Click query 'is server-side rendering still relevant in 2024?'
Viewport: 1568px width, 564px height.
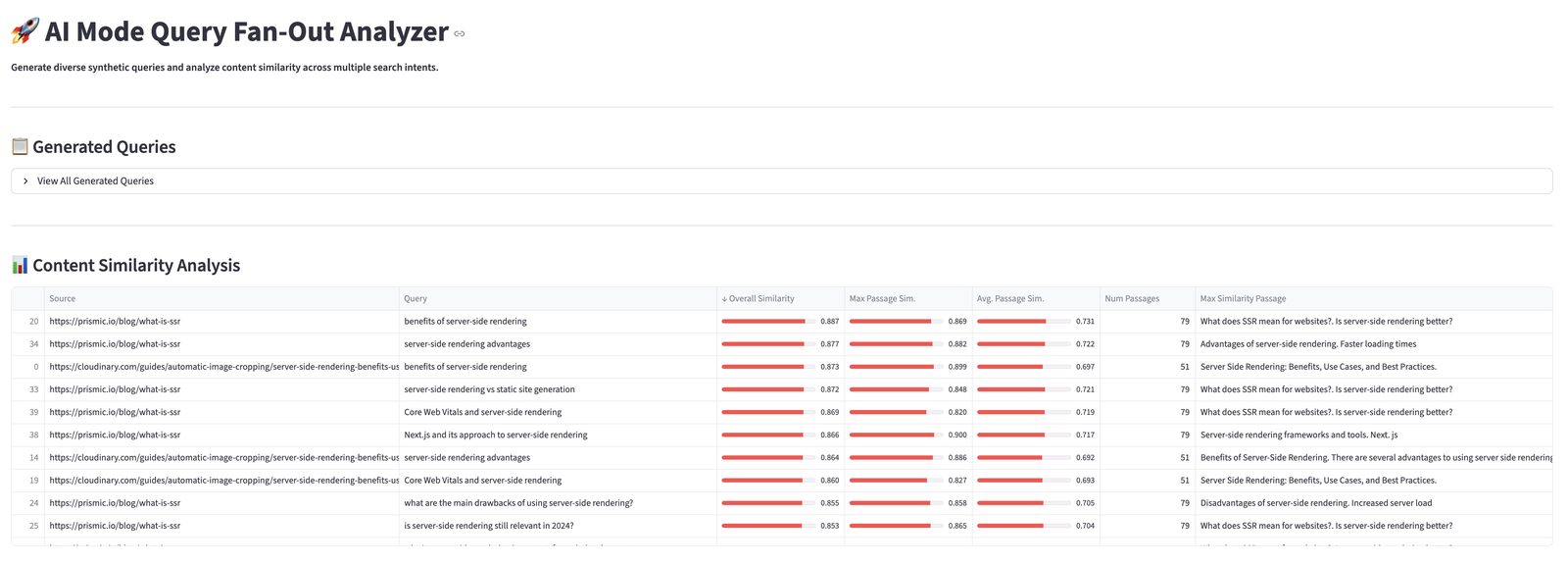pos(489,526)
